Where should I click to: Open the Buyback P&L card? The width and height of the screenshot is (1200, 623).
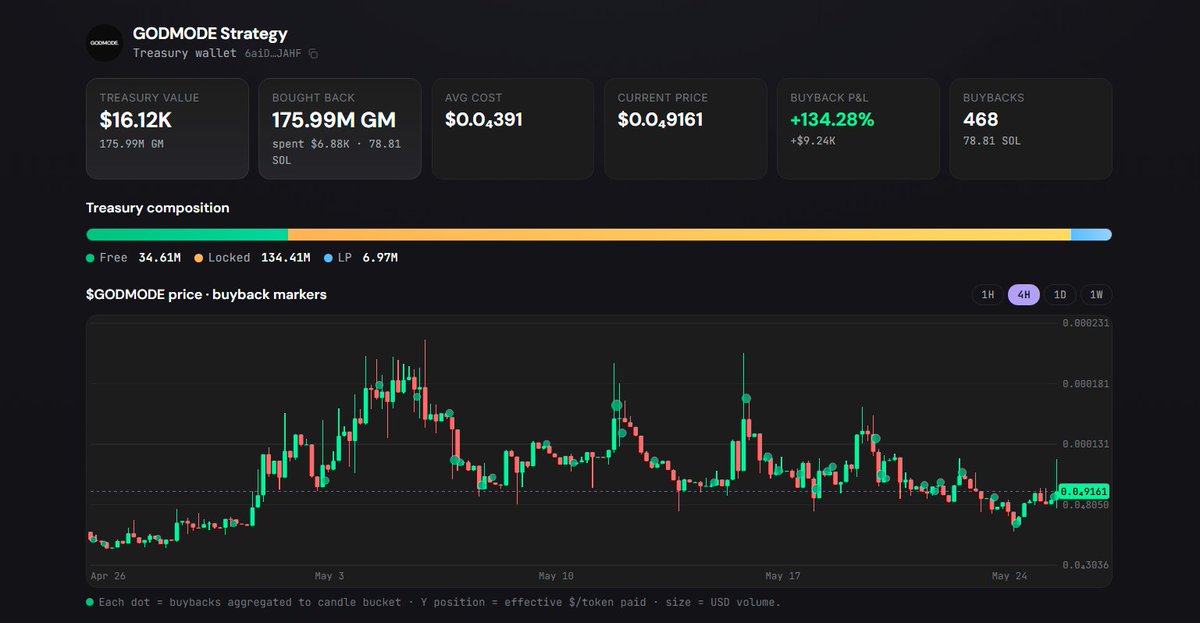pos(858,129)
